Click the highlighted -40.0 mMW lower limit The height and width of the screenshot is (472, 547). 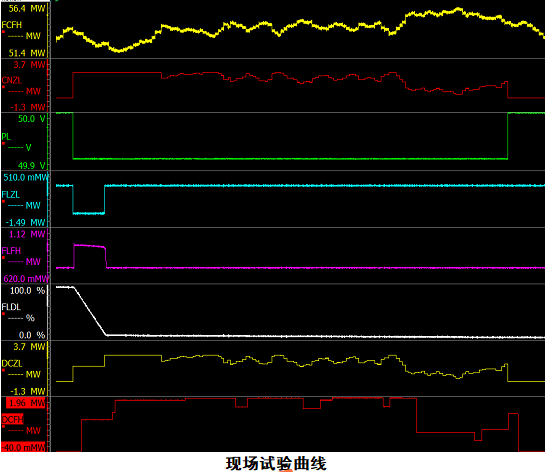24,447
